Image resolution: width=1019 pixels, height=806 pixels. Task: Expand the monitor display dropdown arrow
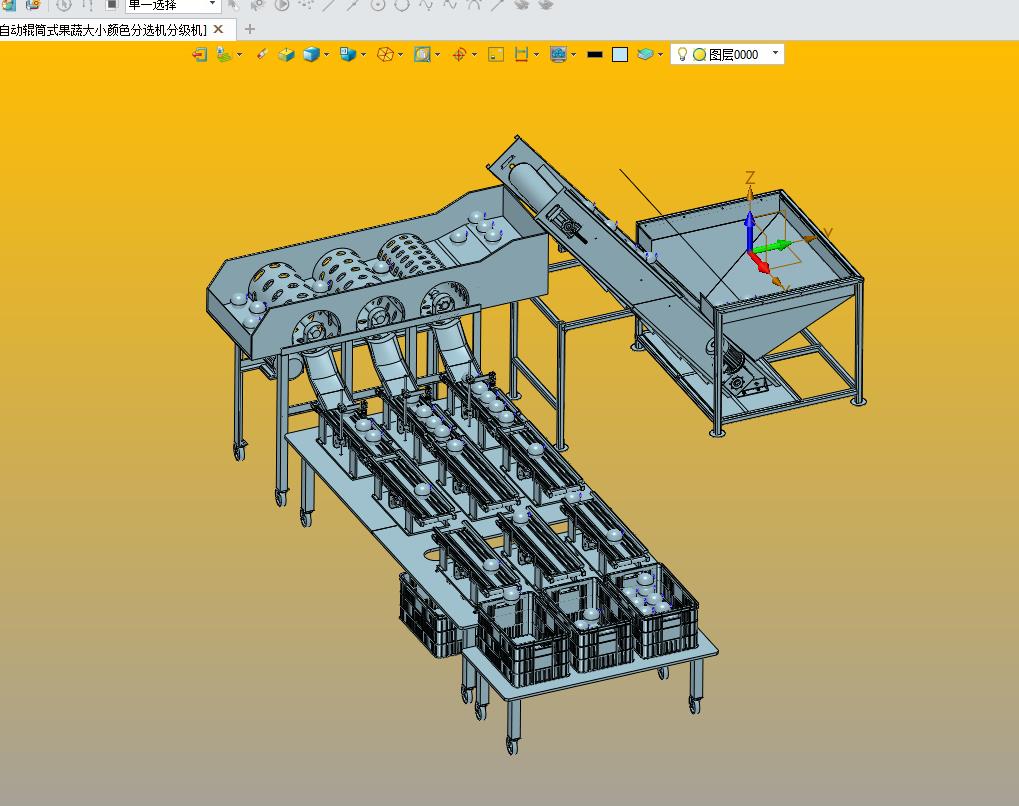573,55
